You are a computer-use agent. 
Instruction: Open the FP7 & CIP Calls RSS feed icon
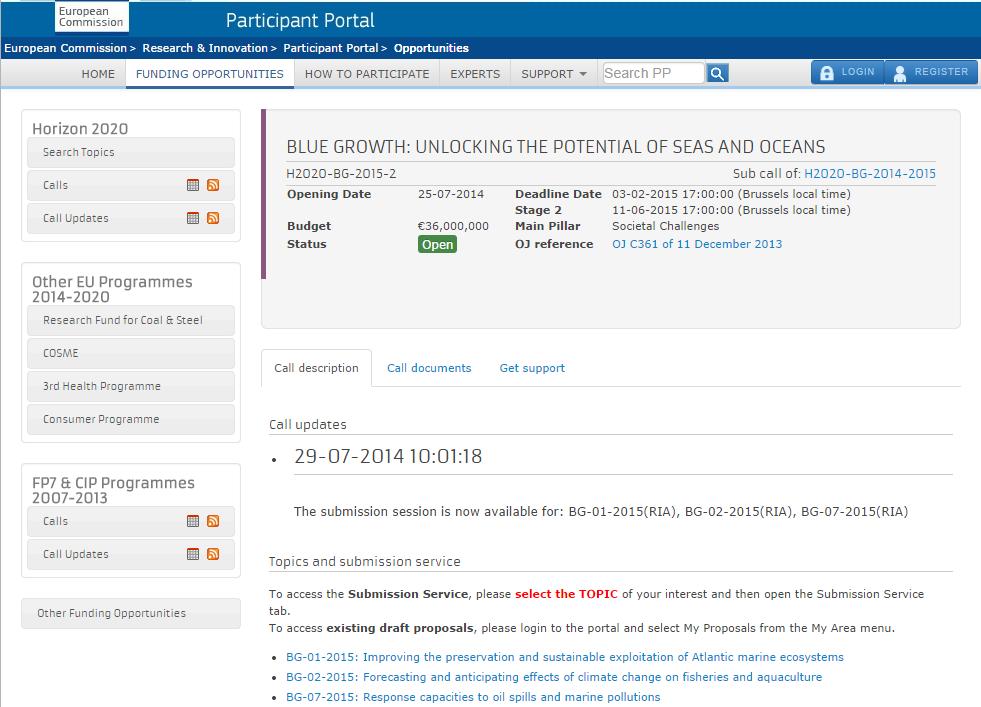213,521
